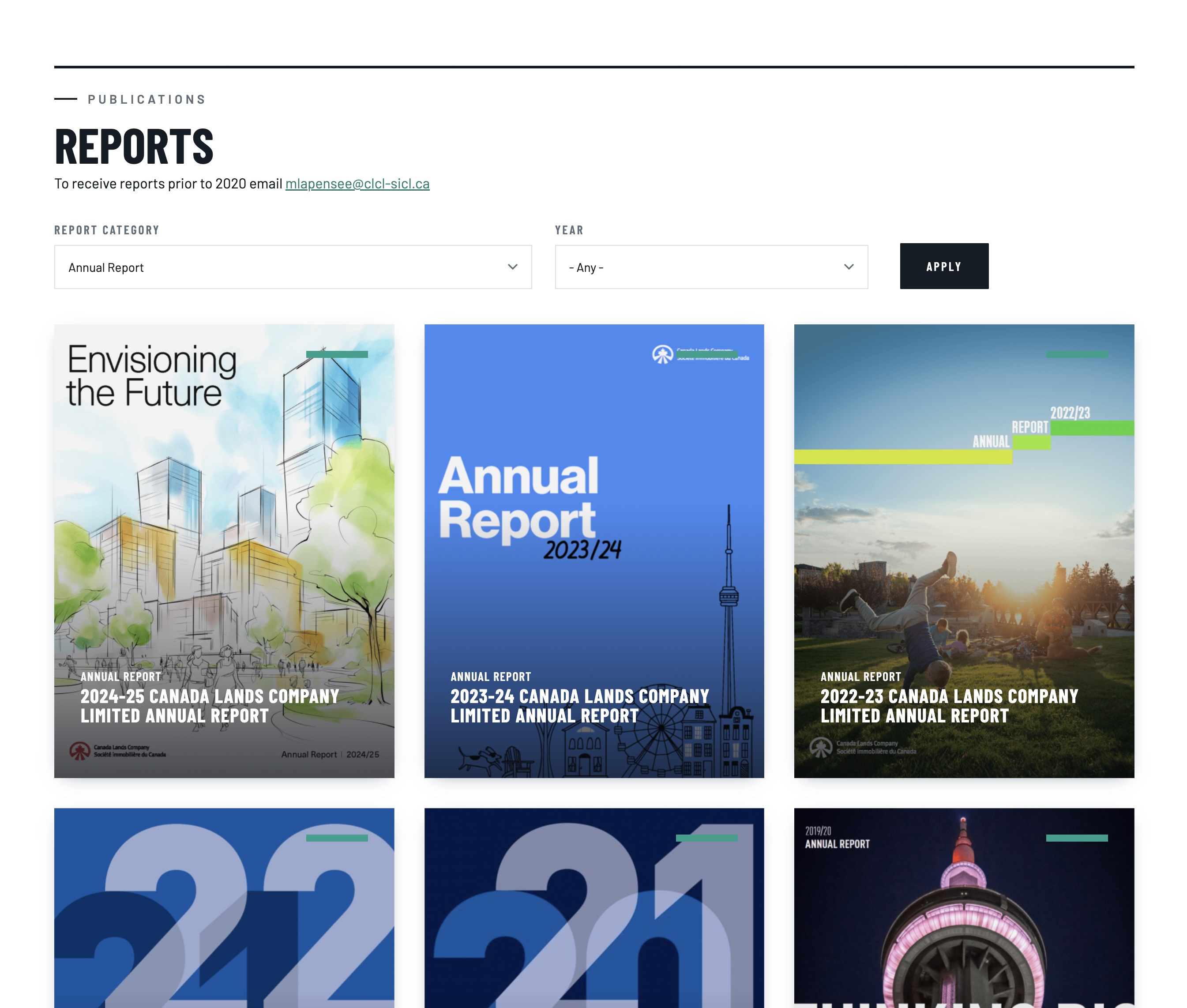Image resolution: width=1187 pixels, height=1008 pixels.
Task: Open the Report Category dropdown showing Annual Report
Action: coord(293,267)
